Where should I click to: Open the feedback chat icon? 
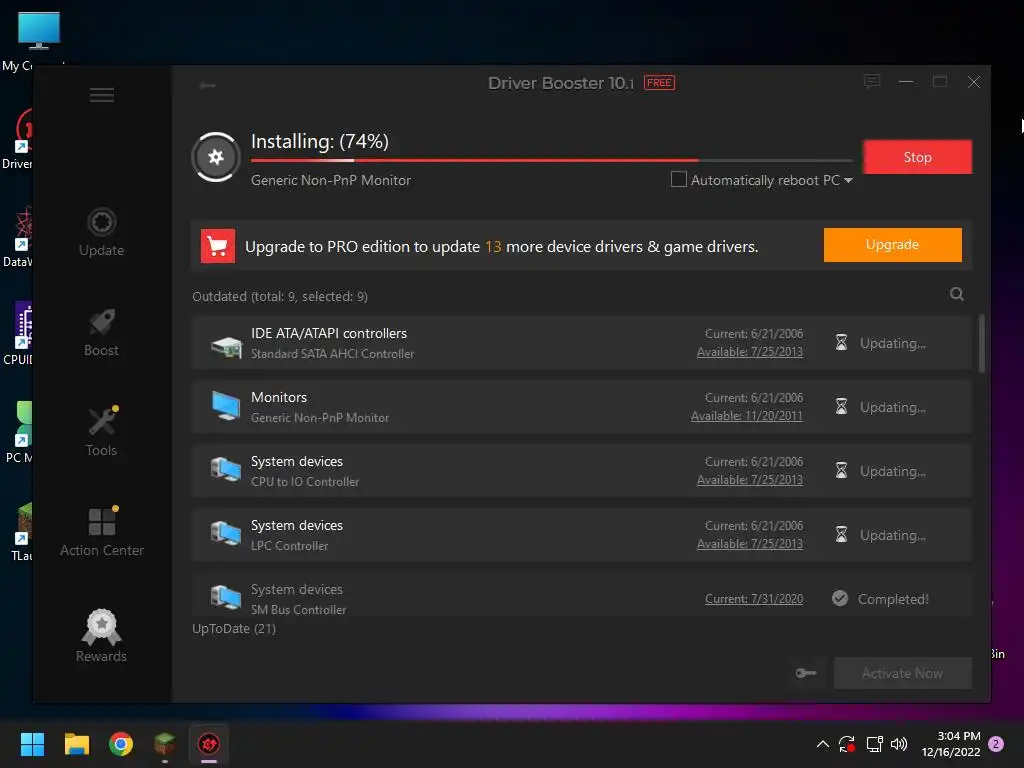point(872,82)
